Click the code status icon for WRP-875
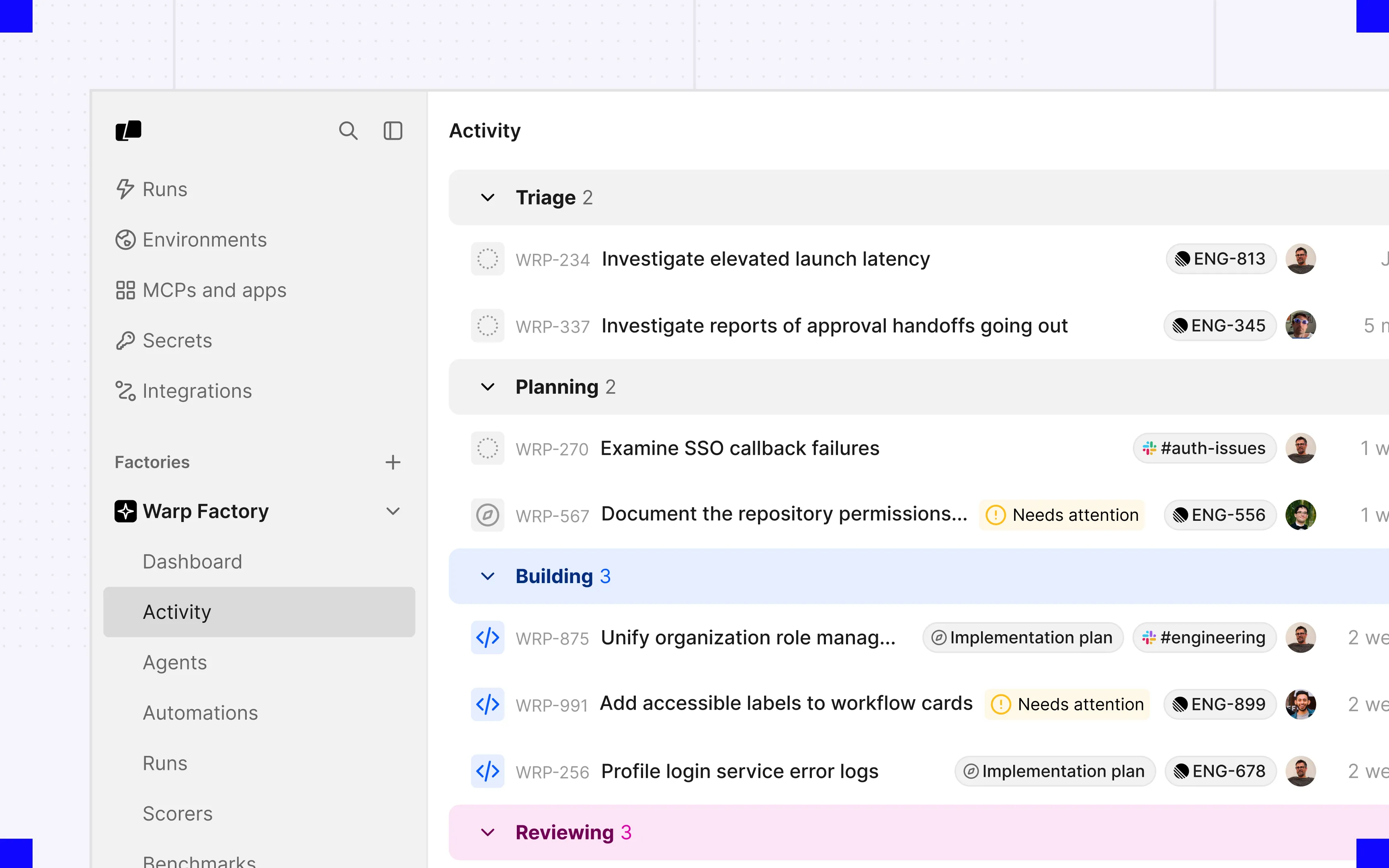This screenshot has width=1389, height=868. 487,638
